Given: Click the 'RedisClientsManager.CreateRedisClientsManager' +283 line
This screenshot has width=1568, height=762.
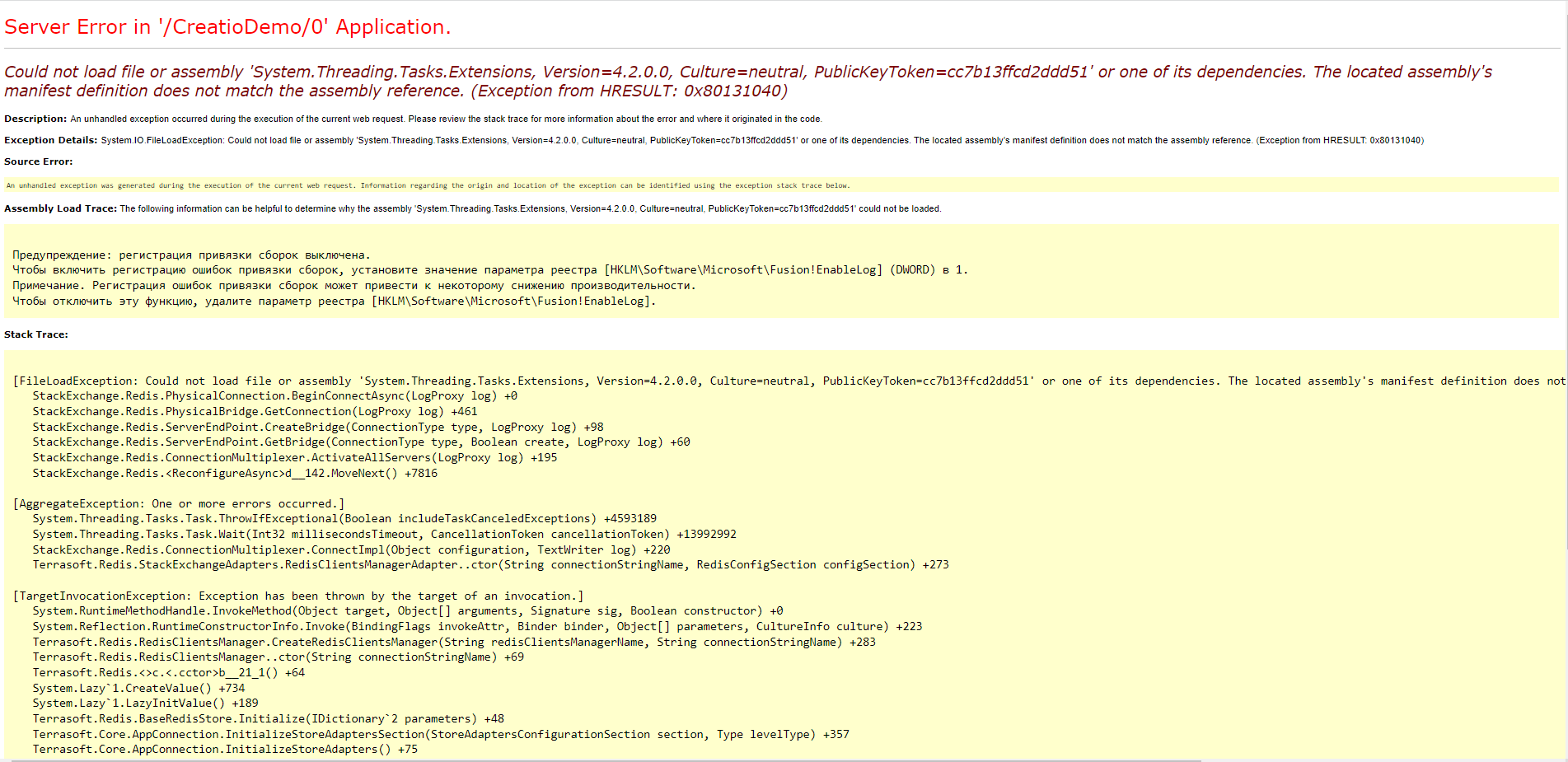Looking at the screenshot, I should pyautogui.click(x=455, y=643).
